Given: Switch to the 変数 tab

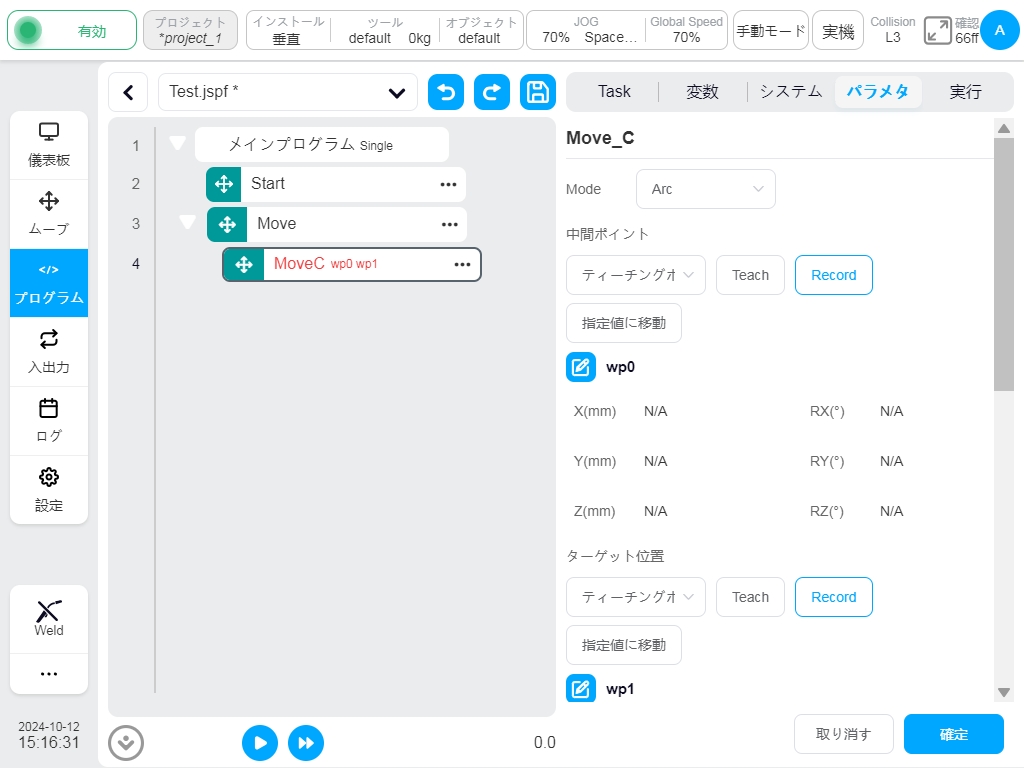Looking at the screenshot, I should 702,92.
